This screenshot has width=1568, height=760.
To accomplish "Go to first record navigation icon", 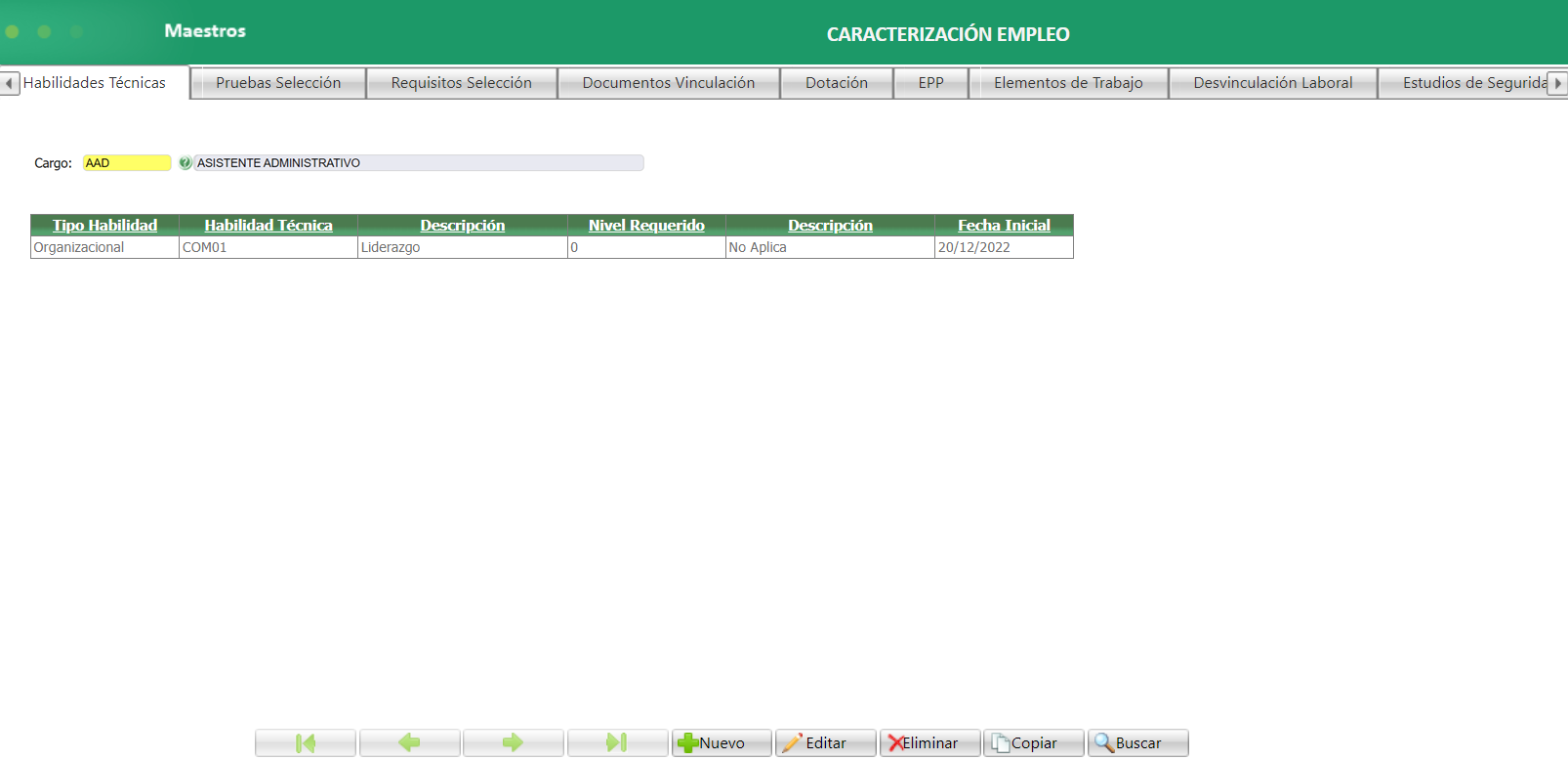I will [x=306, y=742].
